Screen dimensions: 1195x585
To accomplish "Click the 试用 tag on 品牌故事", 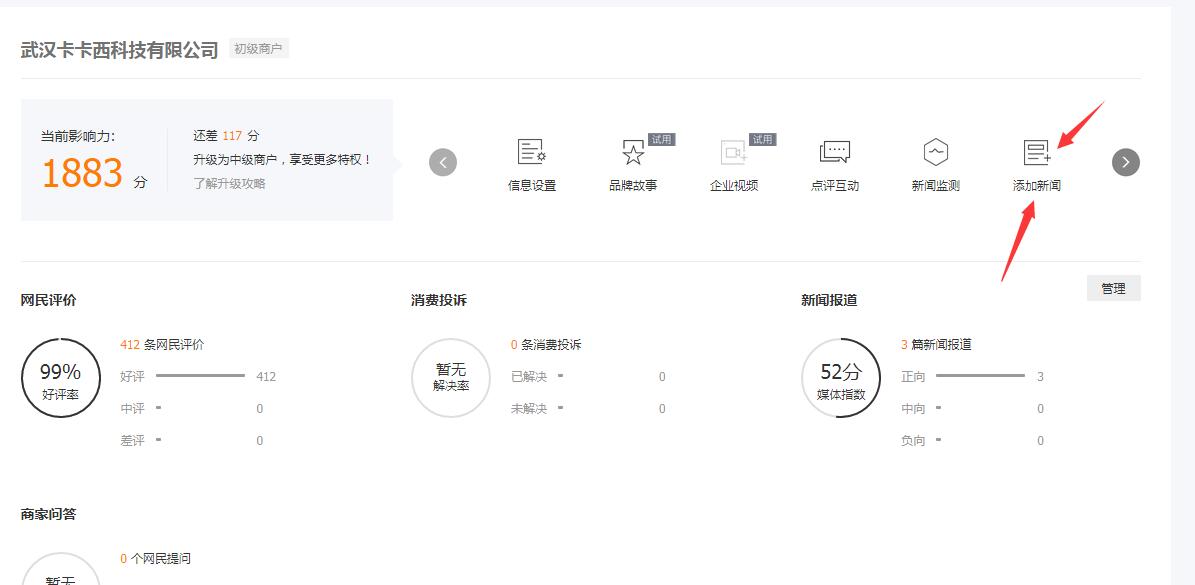I will pyautogui.click(x=662, y=139).
